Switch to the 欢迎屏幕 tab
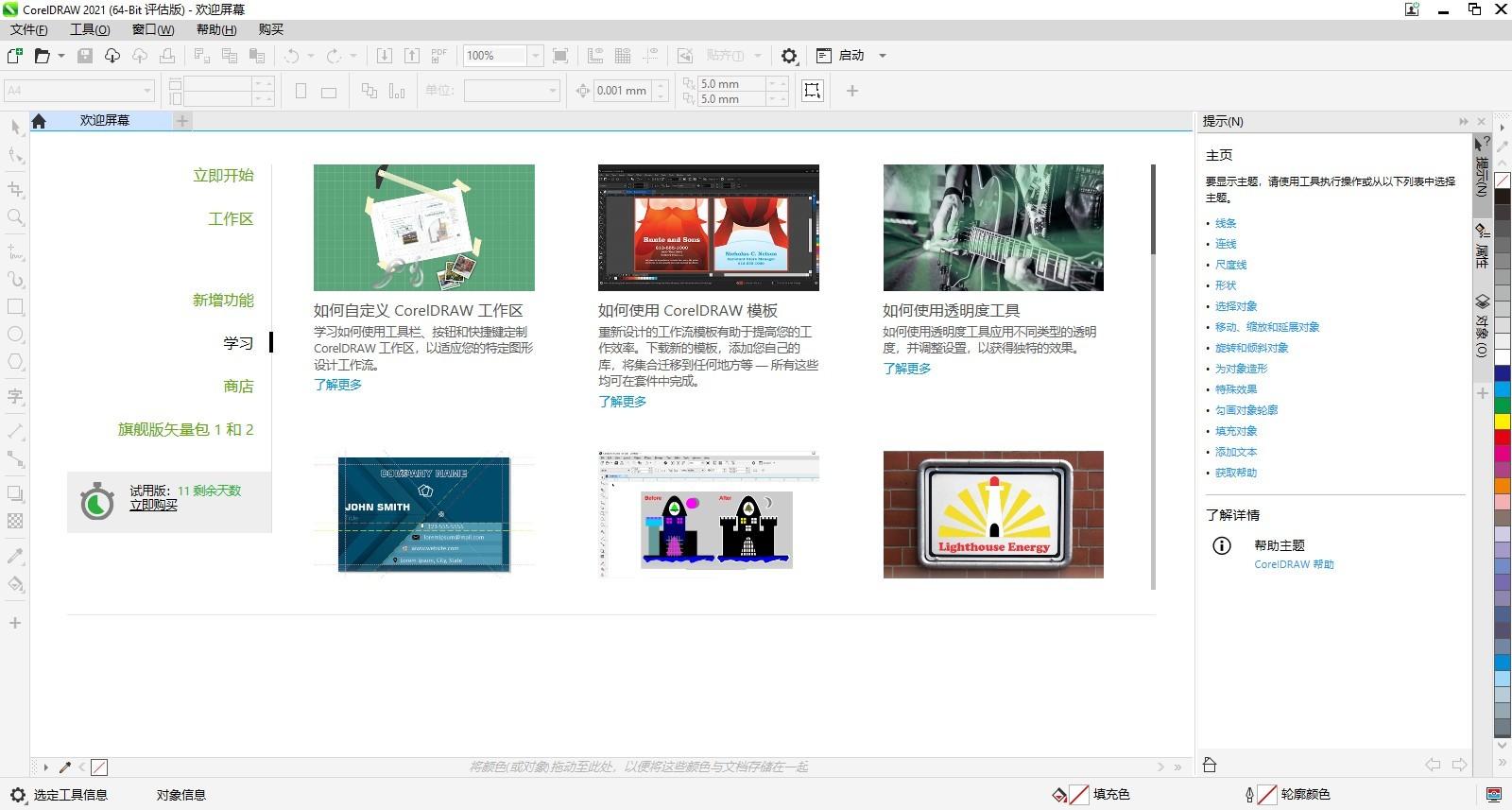Viewport: 1512px width, 810px height. (105, 121)
